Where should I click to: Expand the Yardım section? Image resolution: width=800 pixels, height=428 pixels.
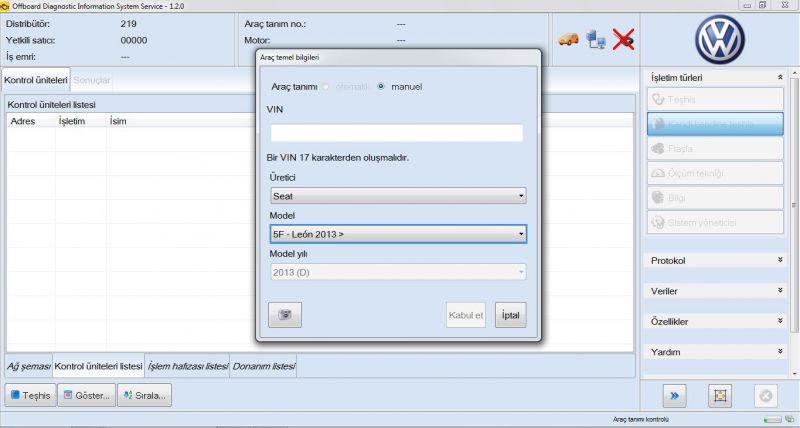coord(780,351)
